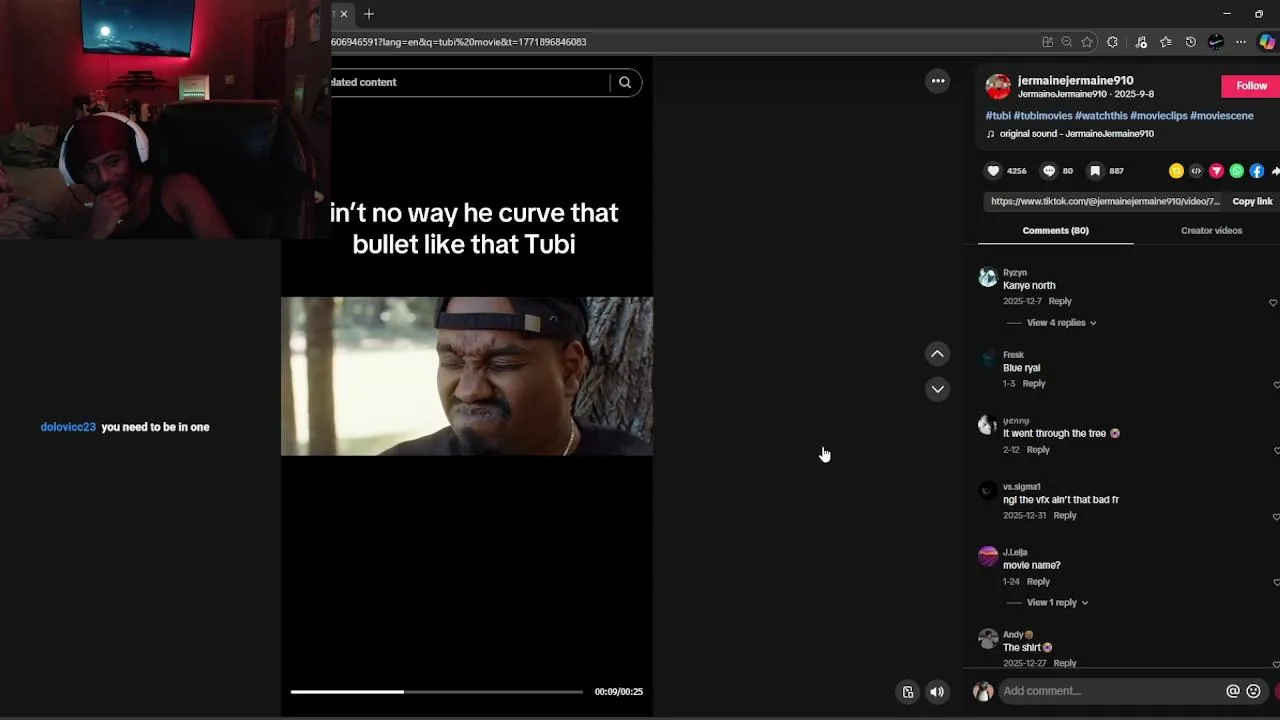1280x720 pixels.
Task: Open the Favorites list toolbar icon
Action: pos(1166,42)
